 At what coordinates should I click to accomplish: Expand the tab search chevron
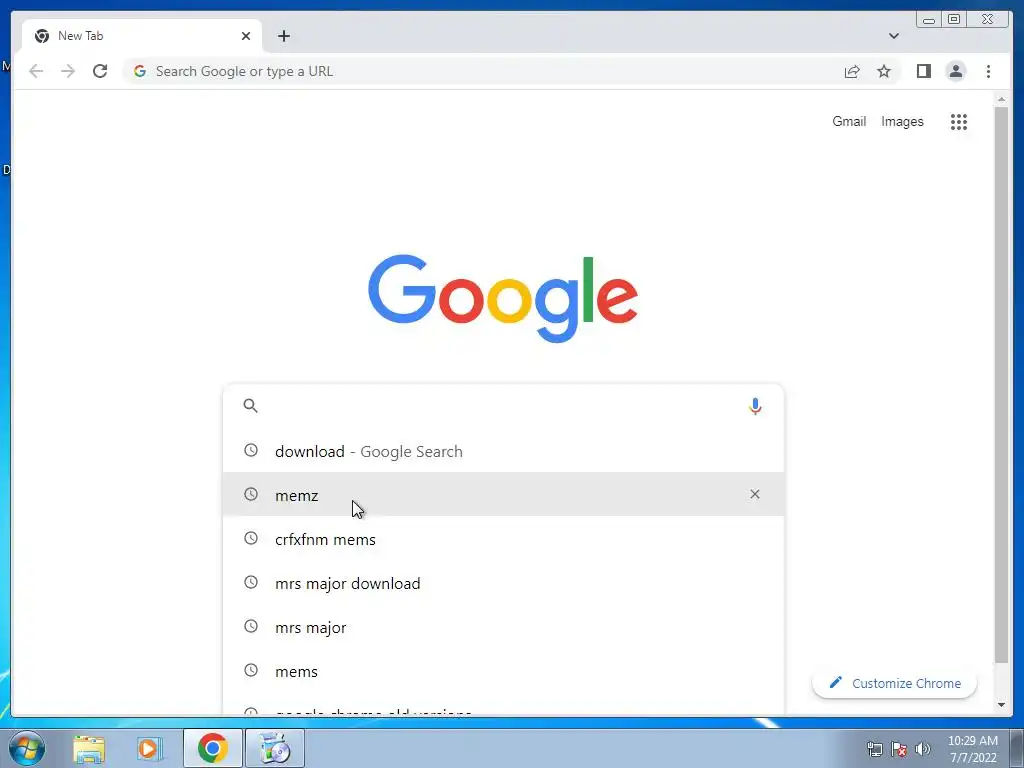click(x=894, y=36)
